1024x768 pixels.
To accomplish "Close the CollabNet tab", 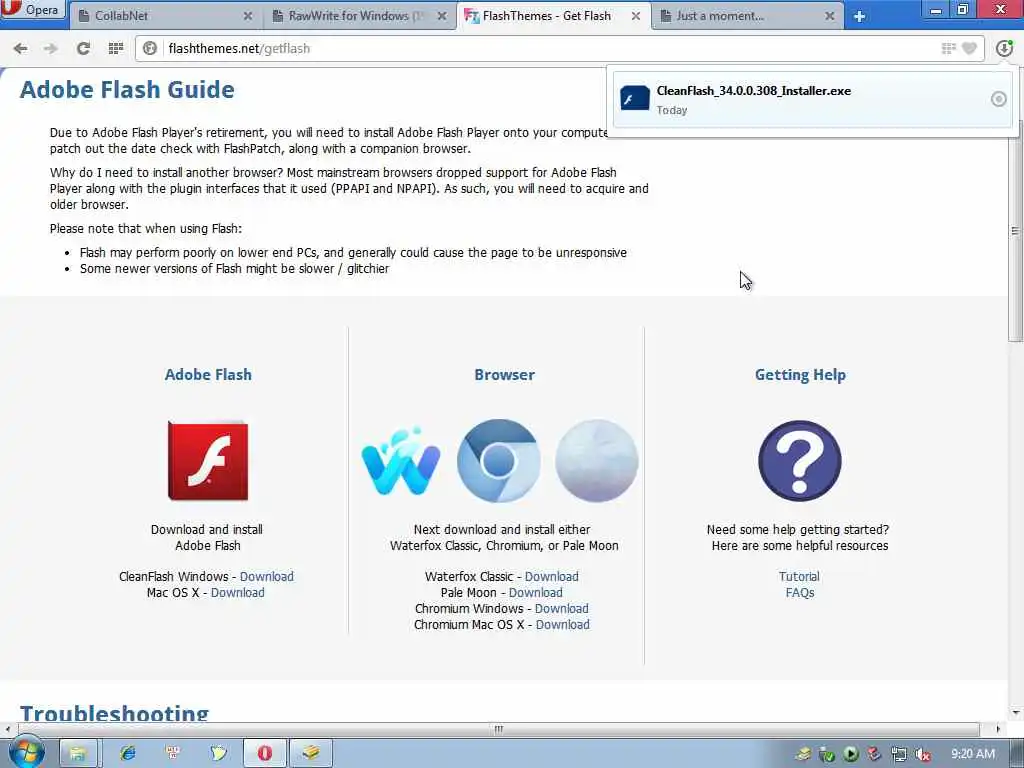I will (248, 16).
